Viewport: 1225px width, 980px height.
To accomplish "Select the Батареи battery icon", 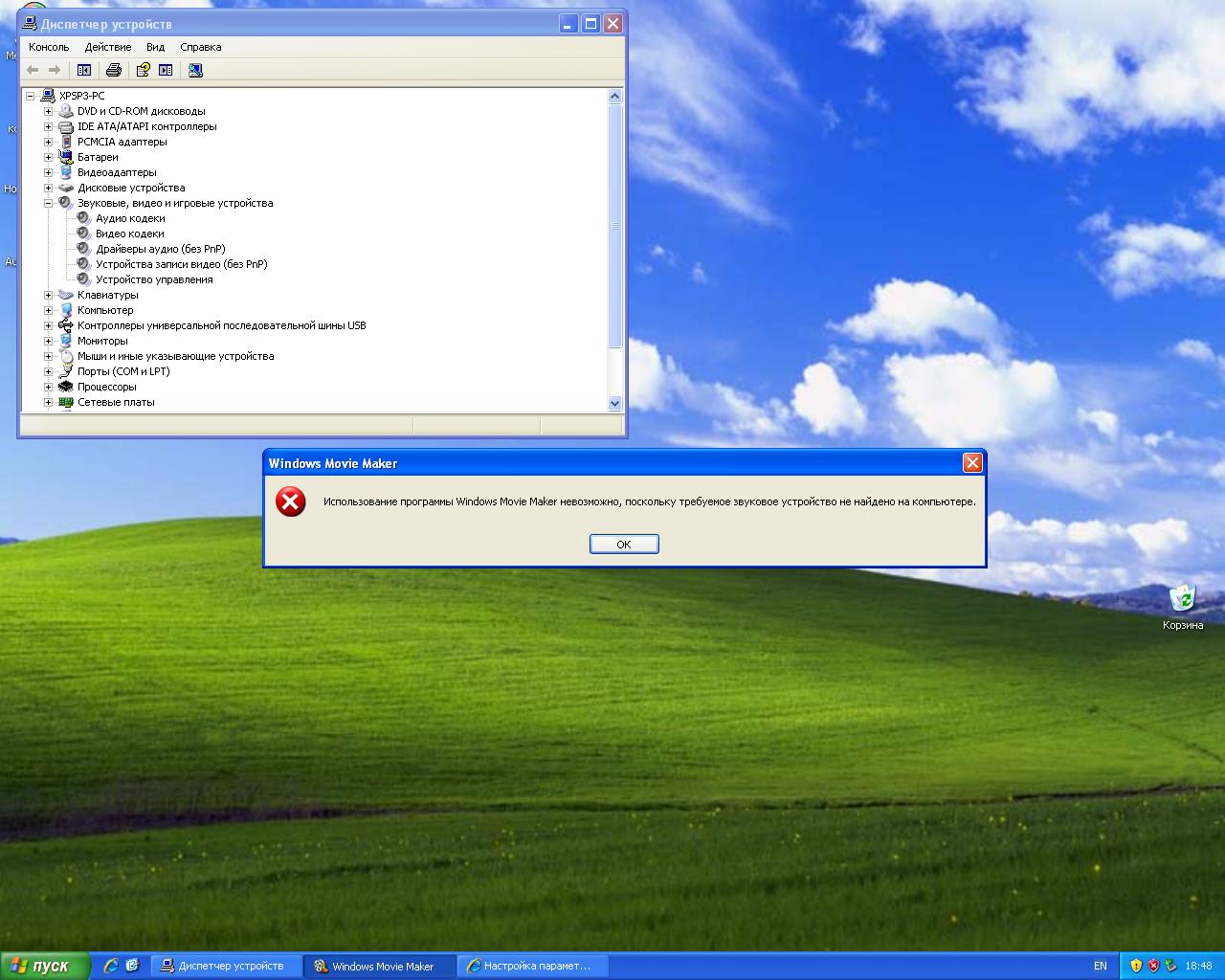I will pyautogui.click(x=66, y=157).
